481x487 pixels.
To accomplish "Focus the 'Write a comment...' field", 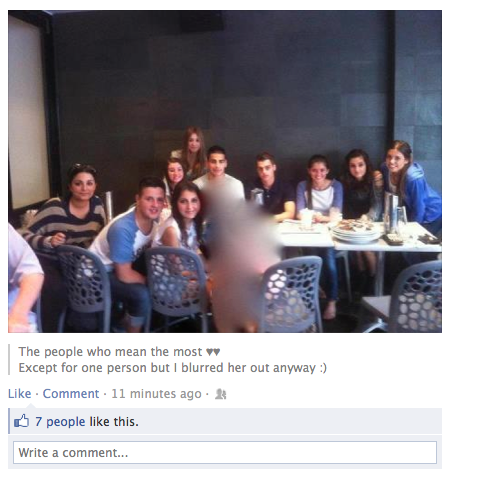I will (x=225, y=452).
